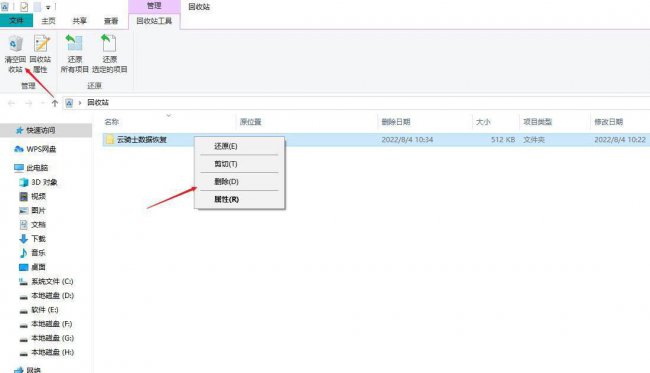Click the Recycle Bin icon in the address bar
Viewport: 650px width, 373px height.
click(x=69, y=103)
